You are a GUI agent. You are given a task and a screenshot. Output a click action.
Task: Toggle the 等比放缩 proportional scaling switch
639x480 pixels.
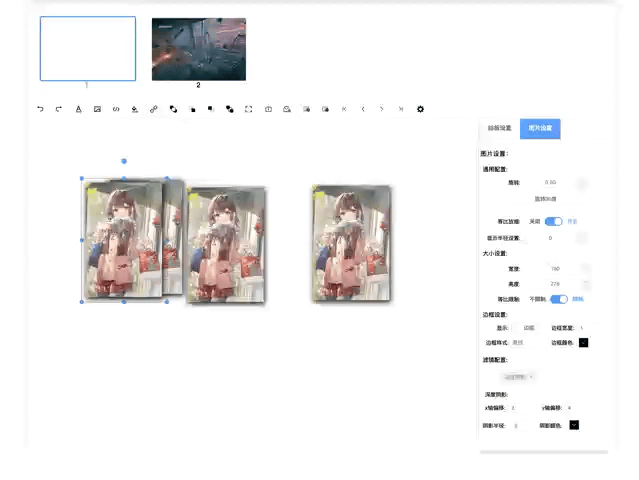pyautogui.click(x=553, y=221)
